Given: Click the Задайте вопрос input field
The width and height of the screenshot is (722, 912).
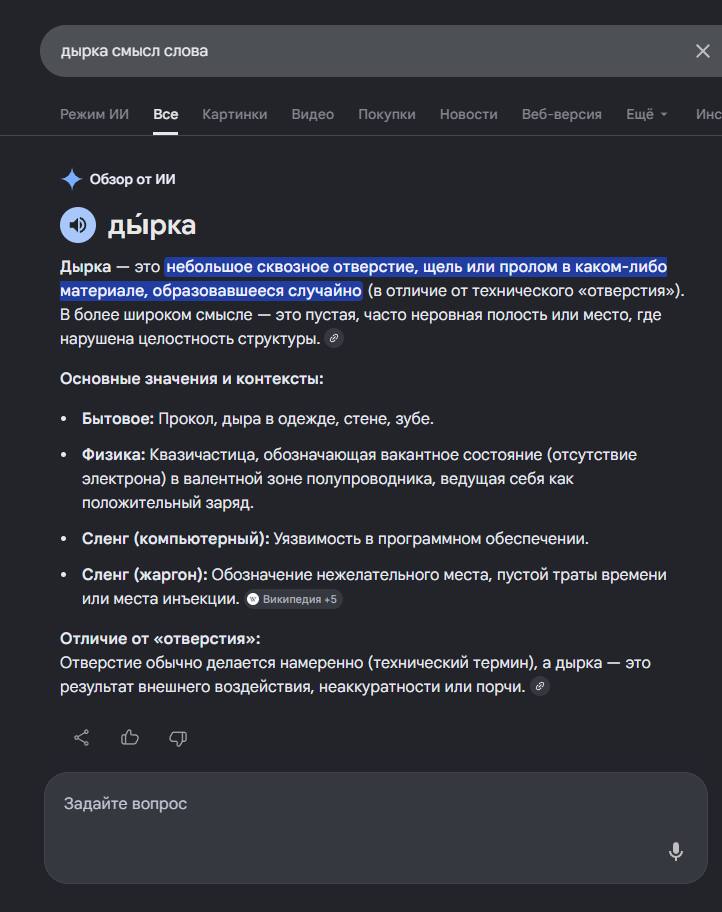Looking at the screenshot, I should point(376,828).
